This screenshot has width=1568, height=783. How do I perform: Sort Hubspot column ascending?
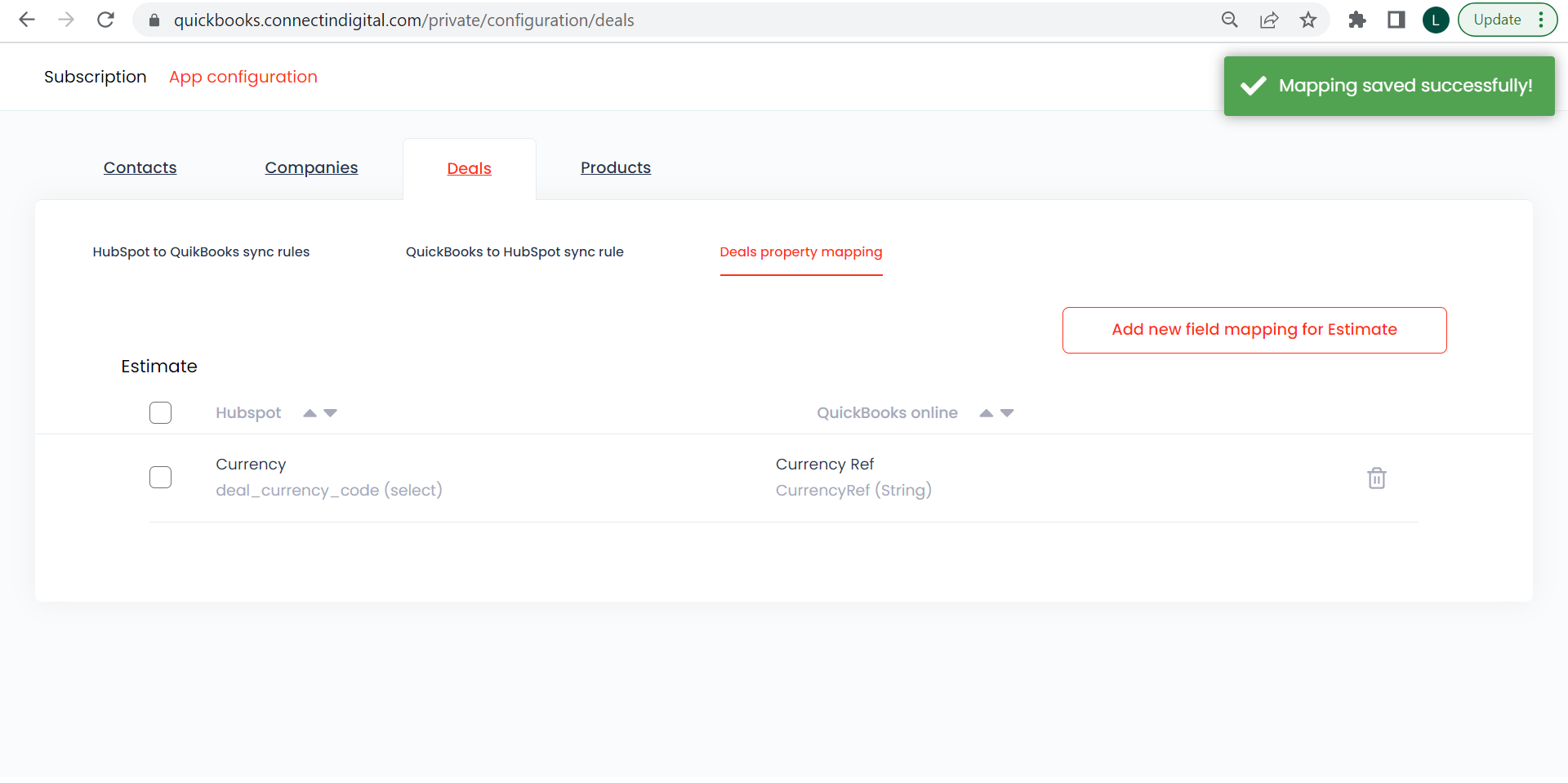310,413
